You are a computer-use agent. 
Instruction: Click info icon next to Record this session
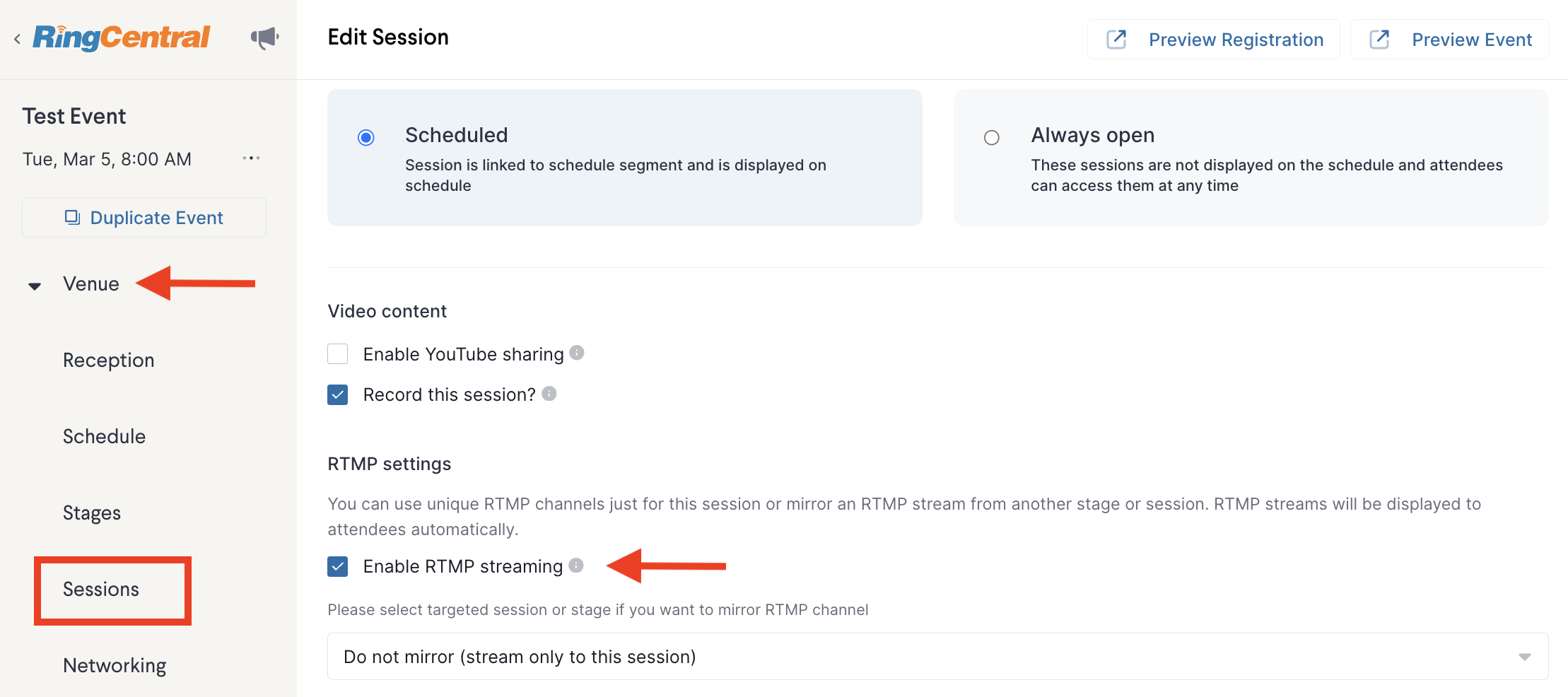[549, 394]
